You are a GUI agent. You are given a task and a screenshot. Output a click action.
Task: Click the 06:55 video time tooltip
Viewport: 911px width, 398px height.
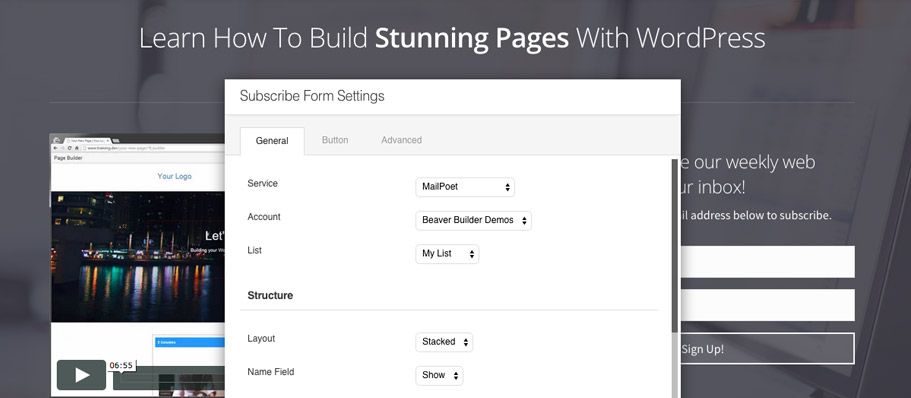point(121,365)
